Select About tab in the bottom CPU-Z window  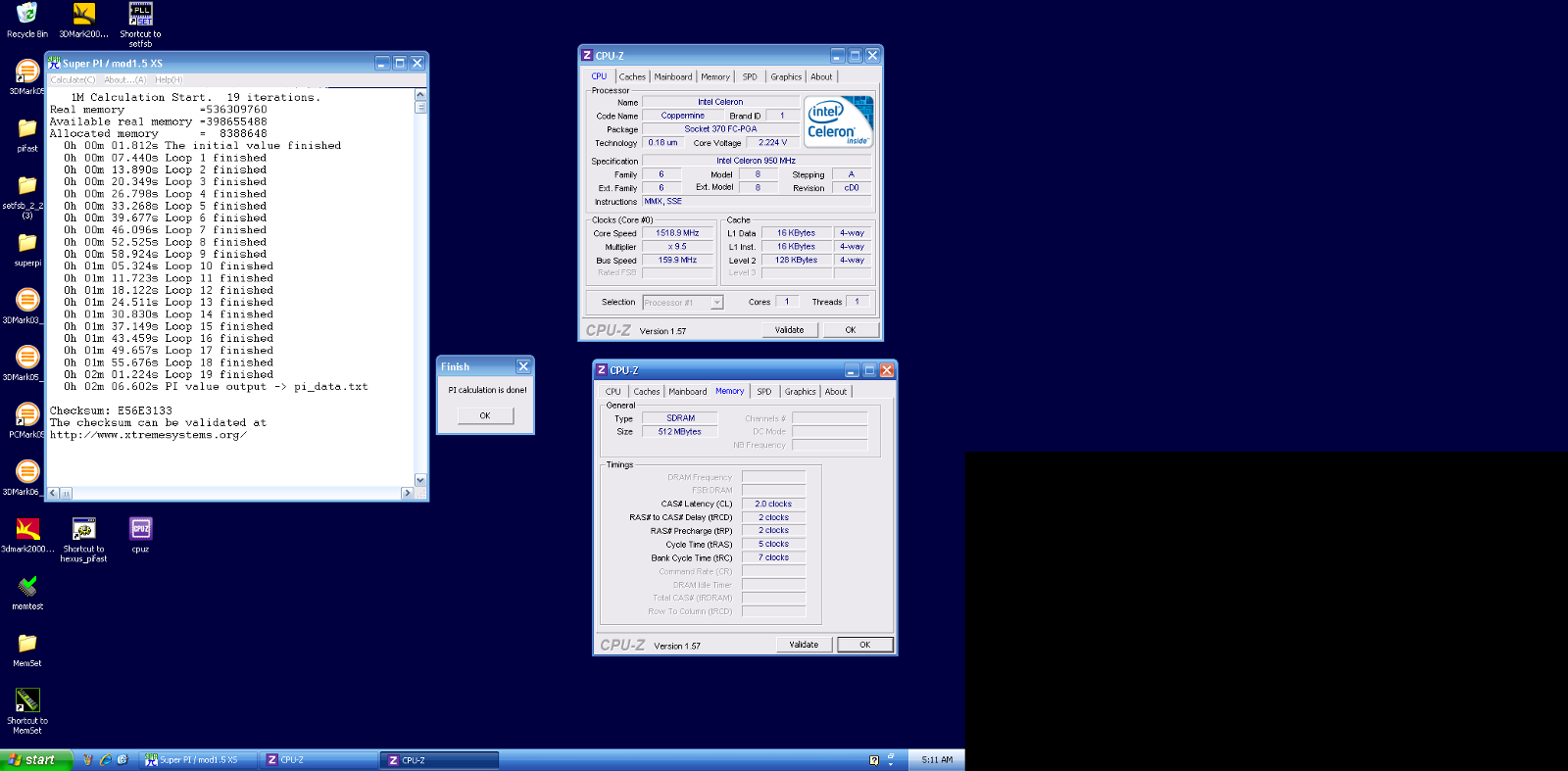[x=836, y=391]
